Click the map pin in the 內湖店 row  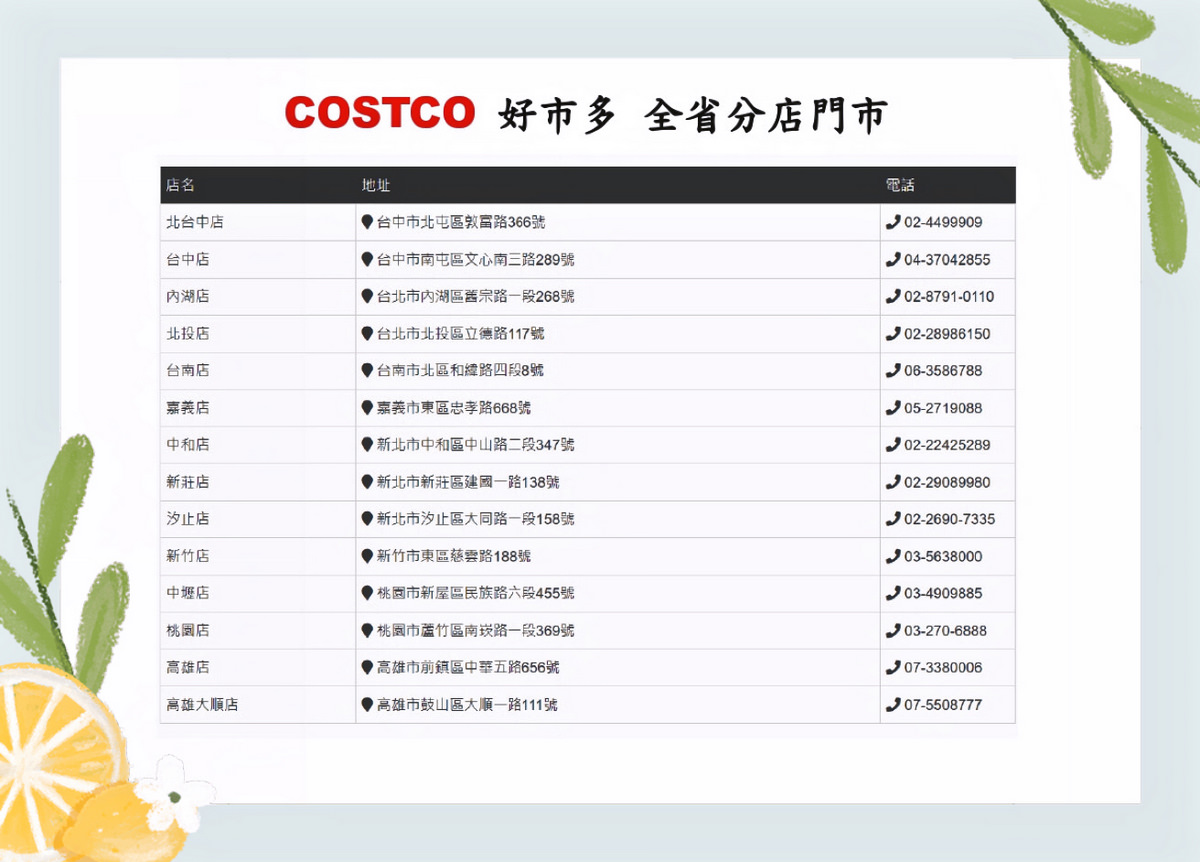tap(367, 296)
